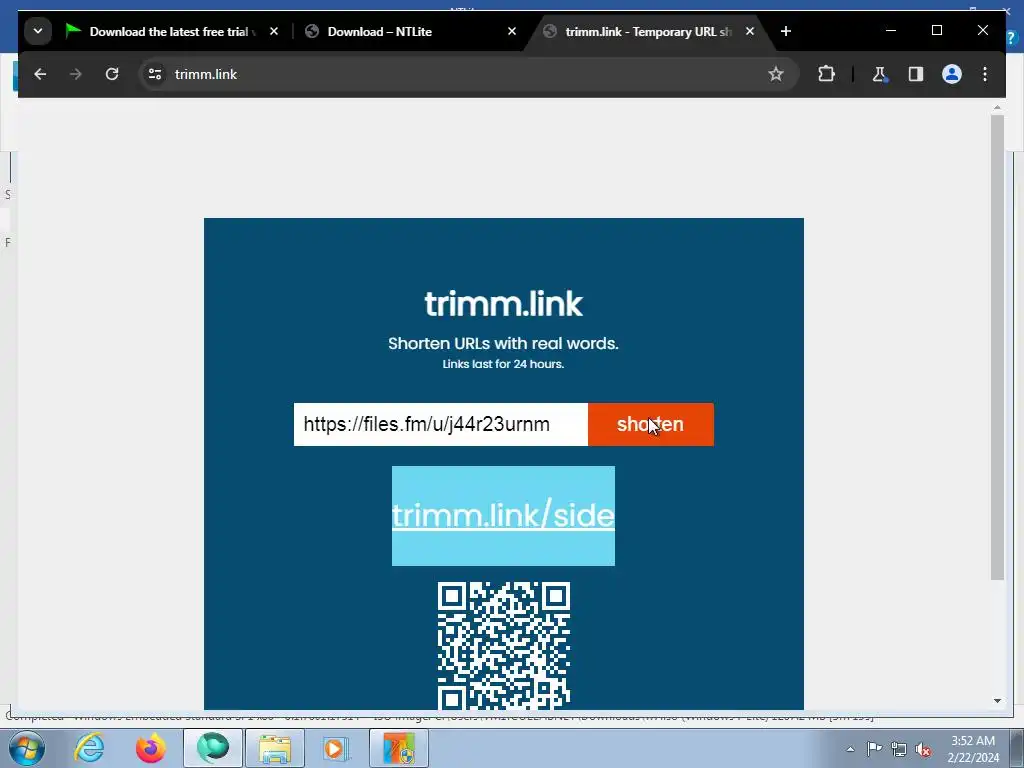This screenshot has height=768, width=1024.
Task: Minimize the browser window
Action: click(x=891, y=31)
